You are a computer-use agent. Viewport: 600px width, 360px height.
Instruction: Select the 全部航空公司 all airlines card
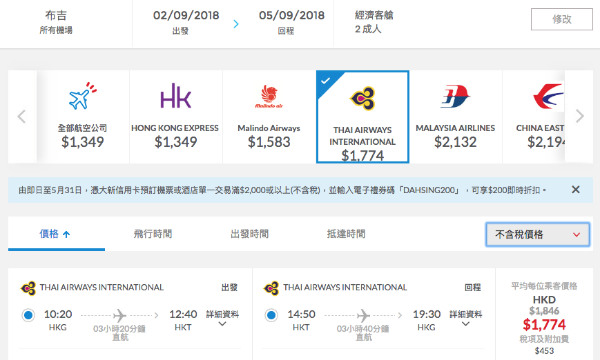tap(83, 117)
